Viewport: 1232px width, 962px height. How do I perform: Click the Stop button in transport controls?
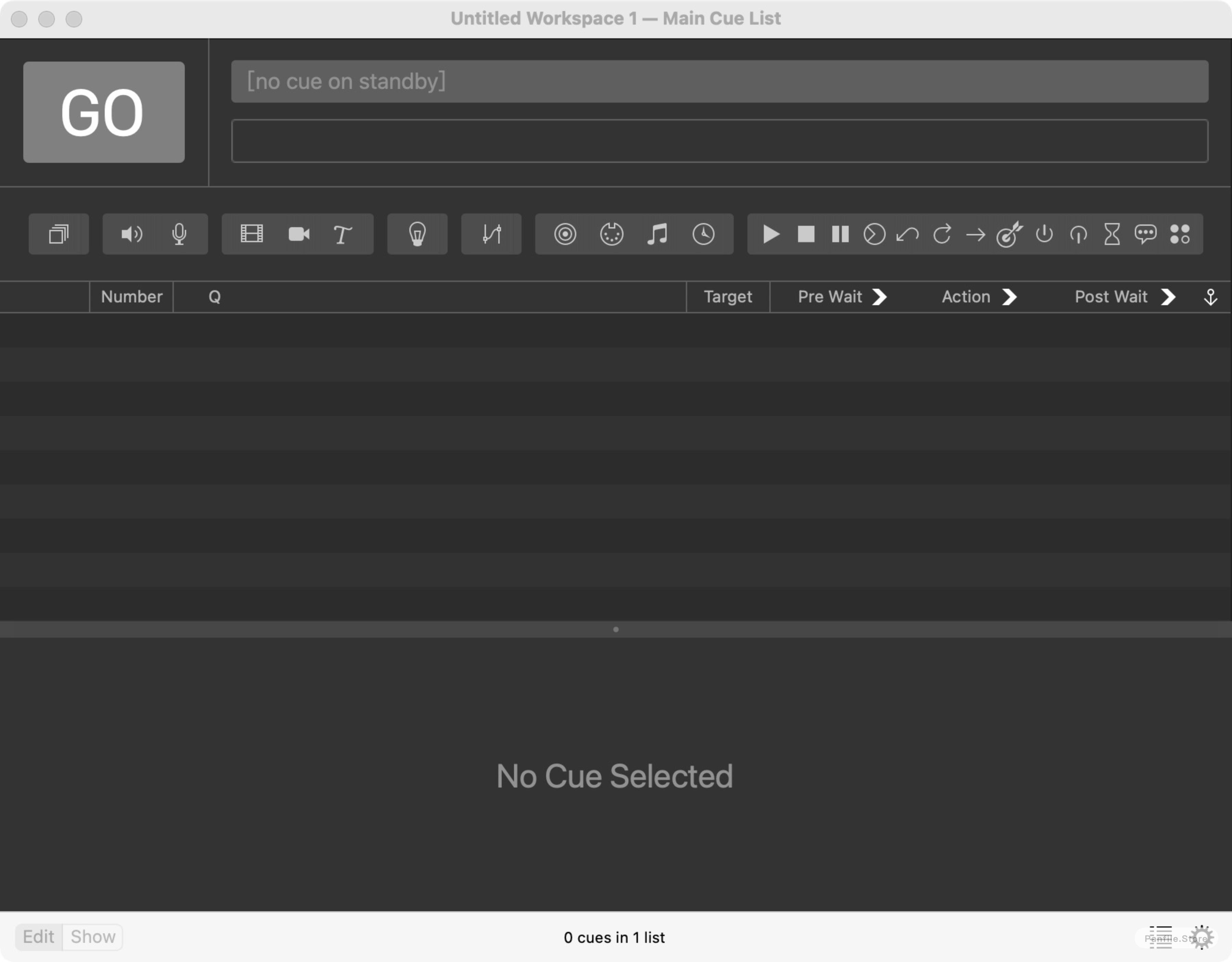[x=805, y=234]
